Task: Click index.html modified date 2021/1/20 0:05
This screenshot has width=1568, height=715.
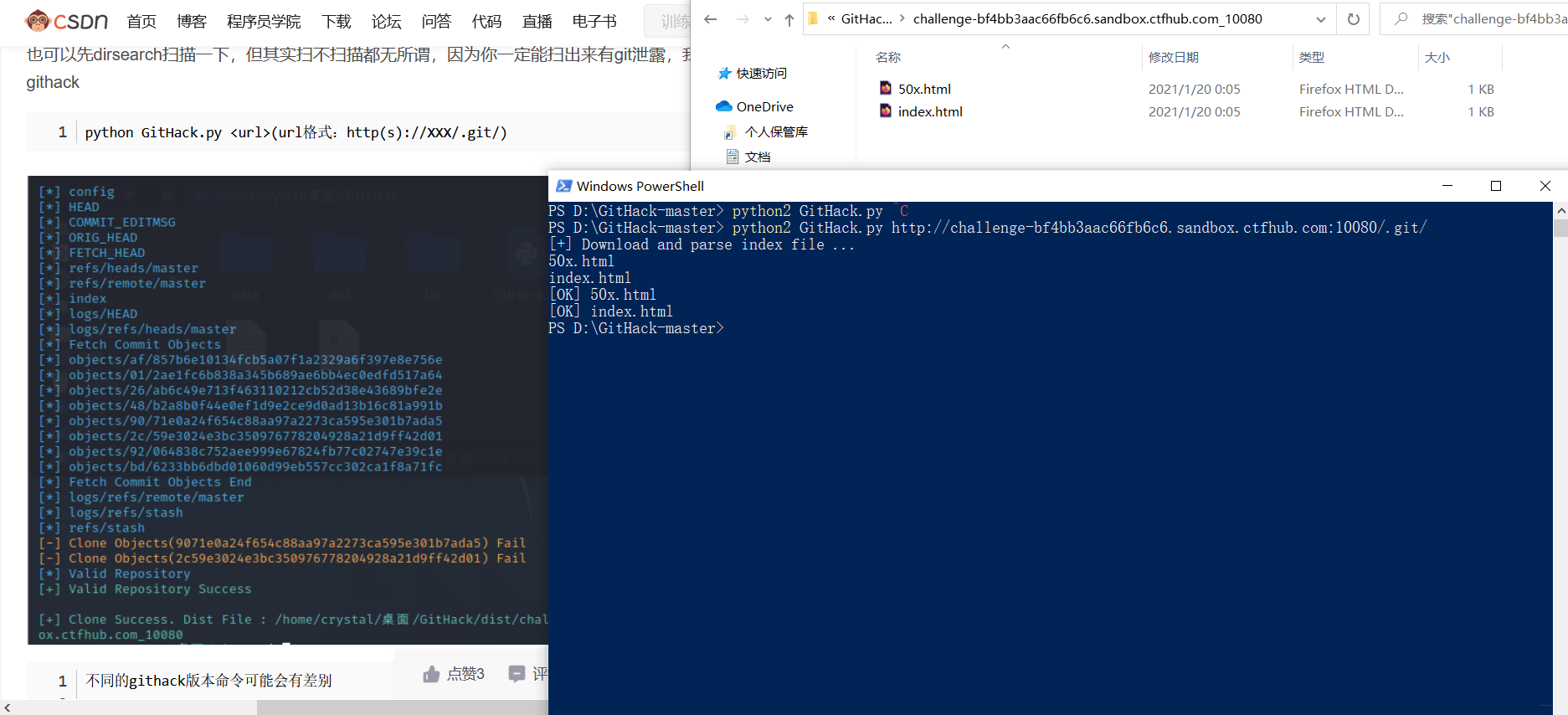Action: pos(1194,111)
